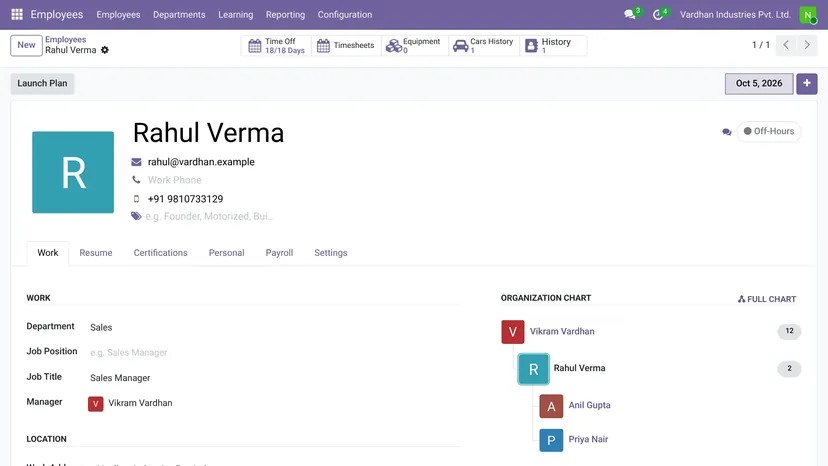This screenshot has height=466, width=828.
Task: Open Cars History stat button
Action: (484, 45)
